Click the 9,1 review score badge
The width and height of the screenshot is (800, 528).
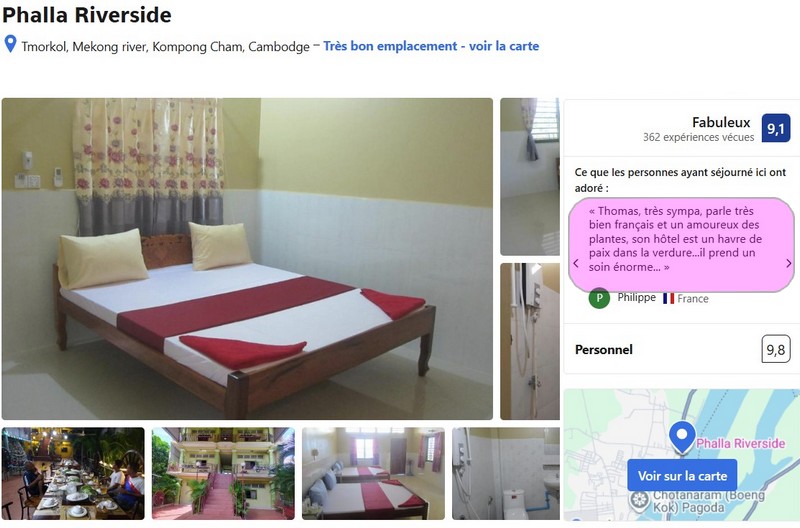776,128
